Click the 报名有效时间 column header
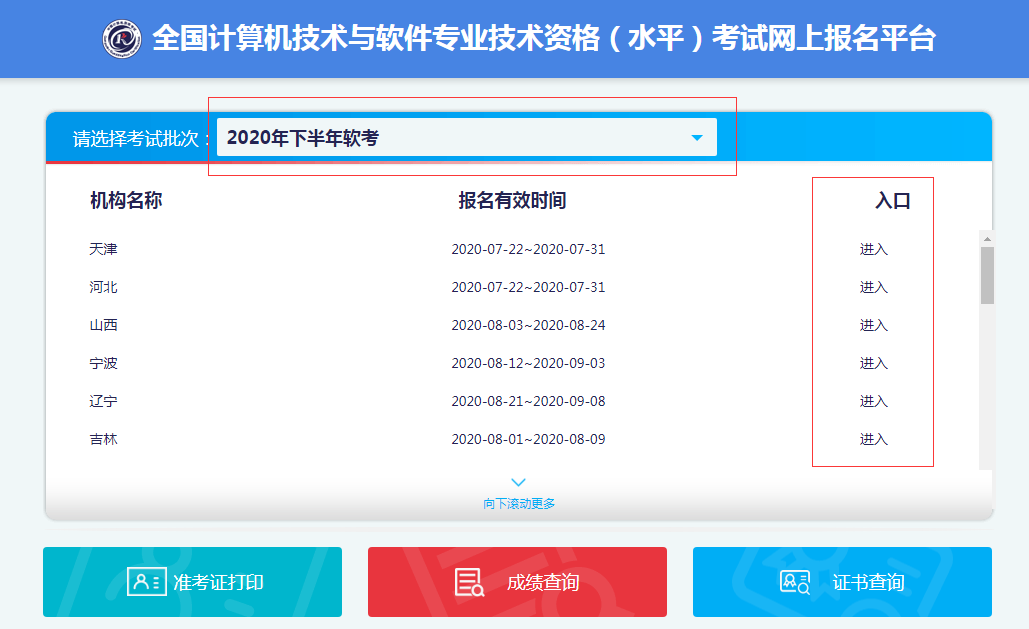This screenshot has height=629, width=1029. pos(512,200)
